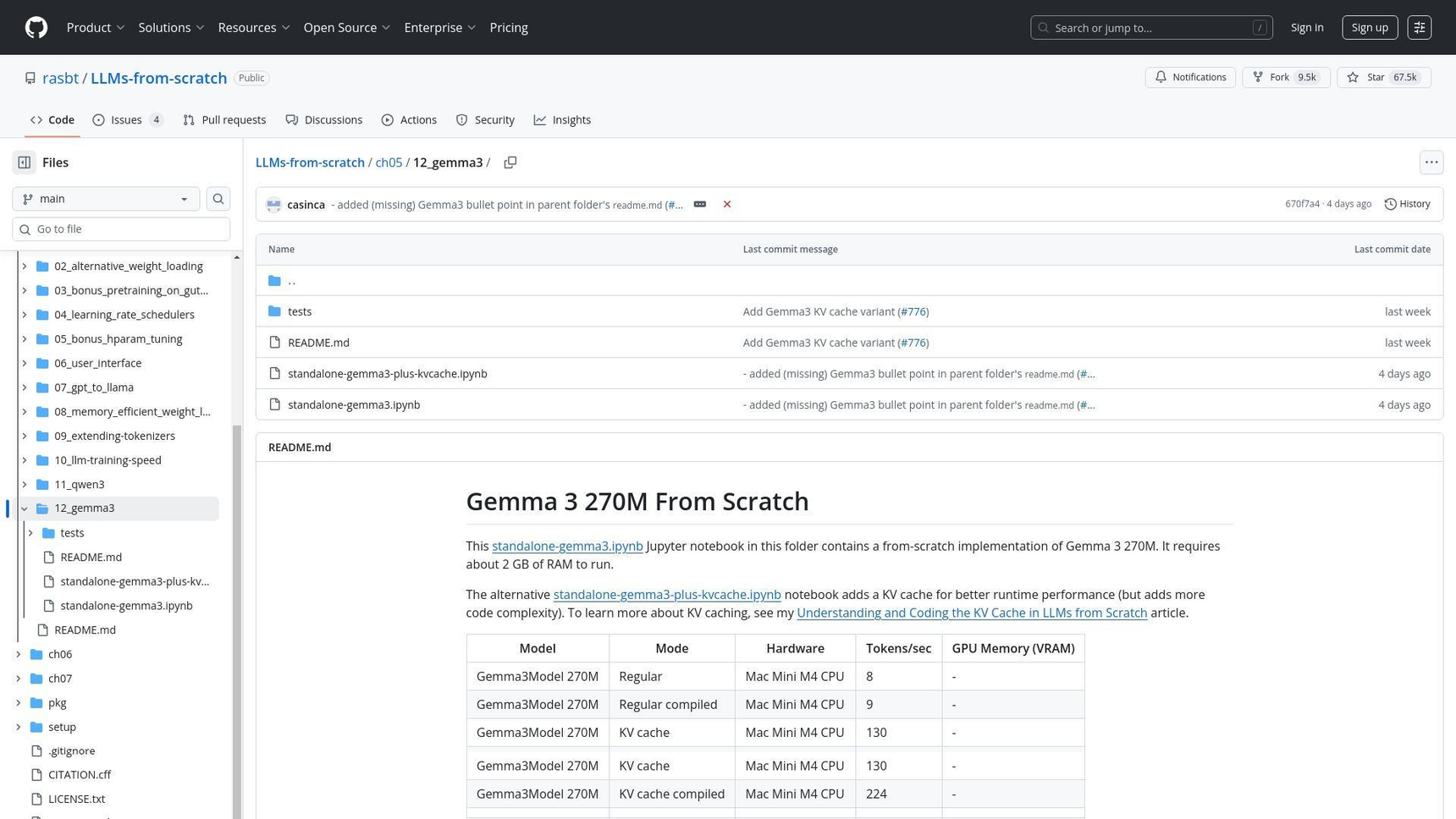Focus the Search or jump to field
Viewport: 1456px width, 819px height.
[1151, 27]
